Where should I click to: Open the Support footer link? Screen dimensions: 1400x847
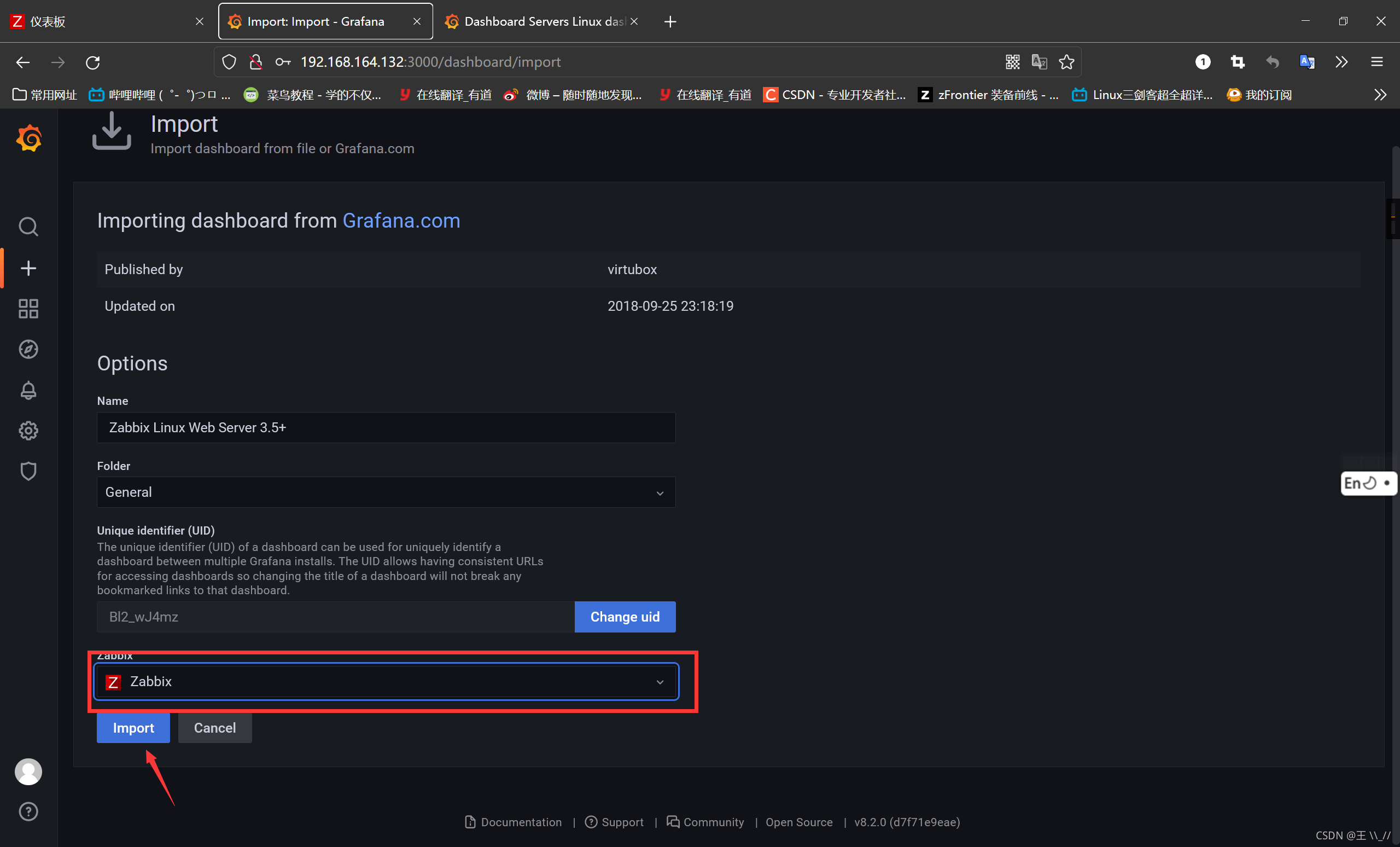pyautogui.click(x=614, y=821)
